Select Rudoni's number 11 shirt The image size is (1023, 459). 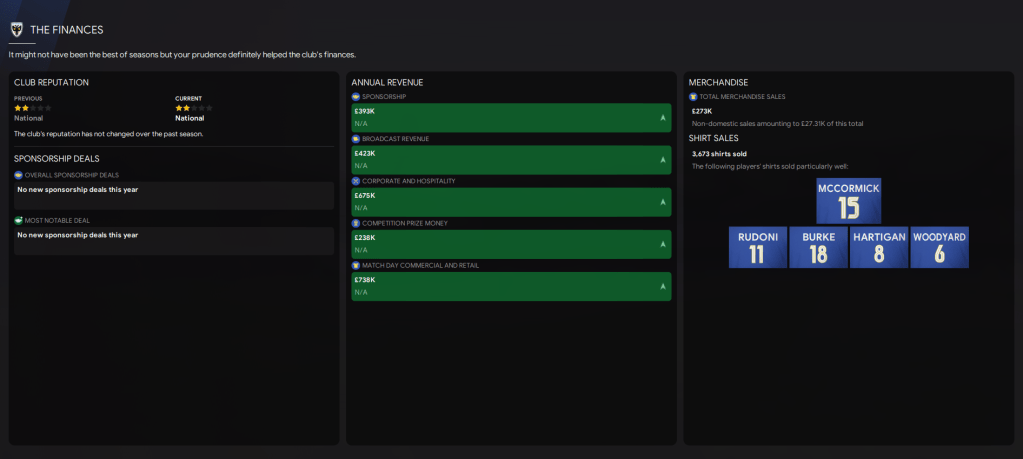coord(757,247)
